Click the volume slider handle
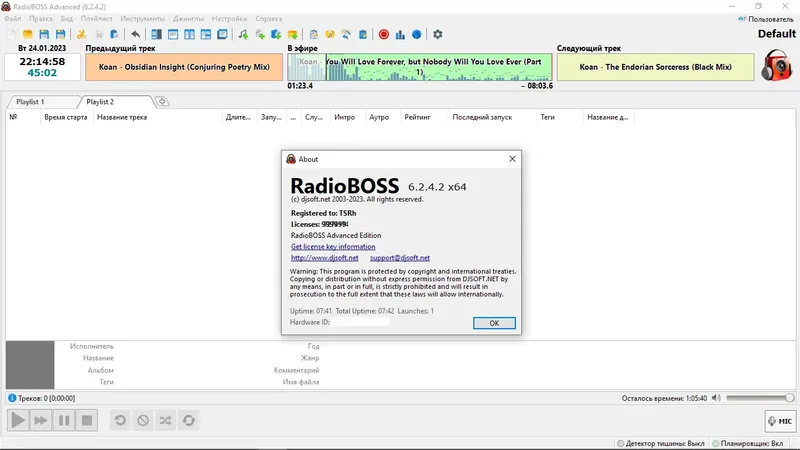 (x=789, y=398)
